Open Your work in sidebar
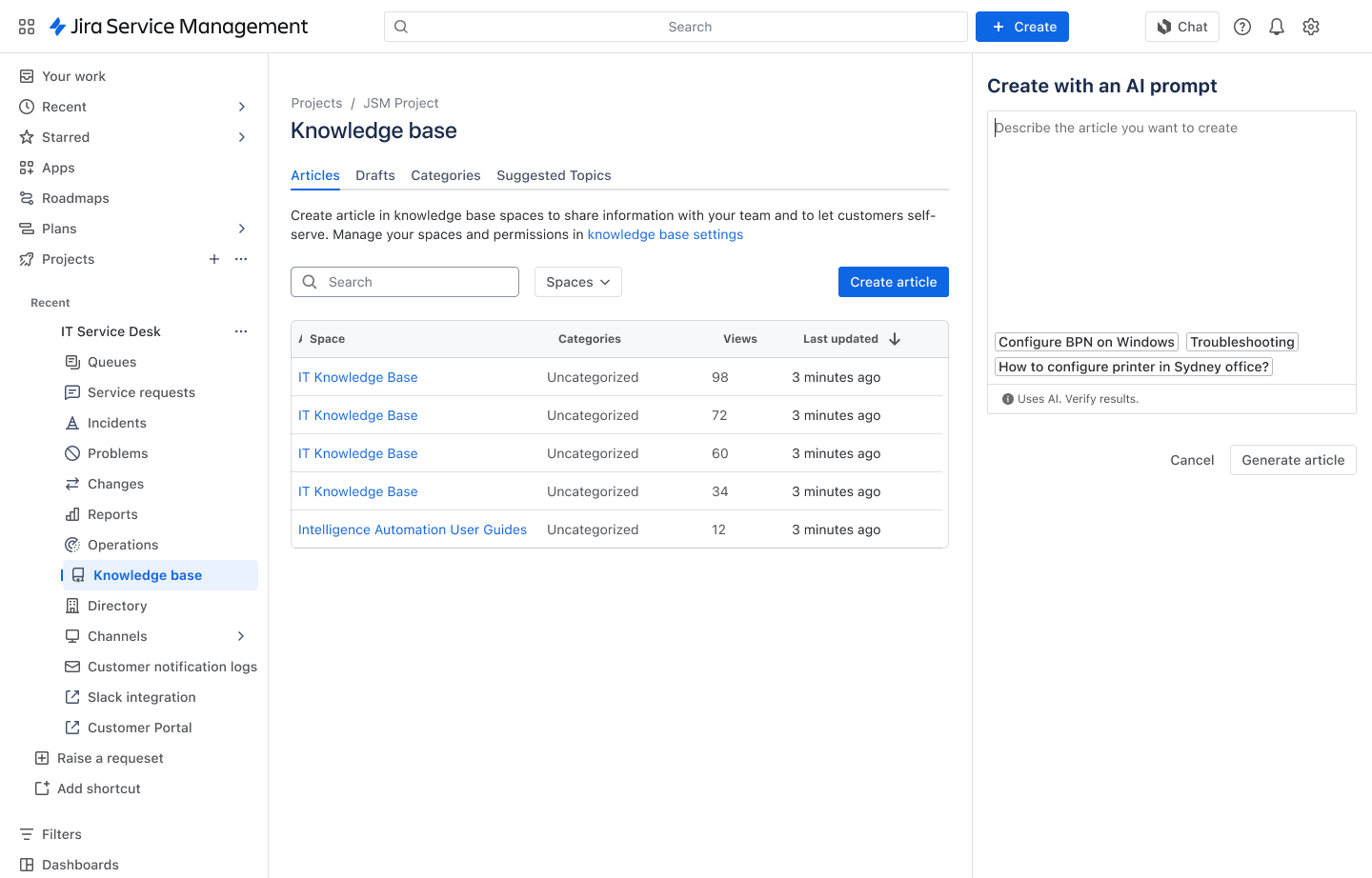 click(x=73, y=76)
